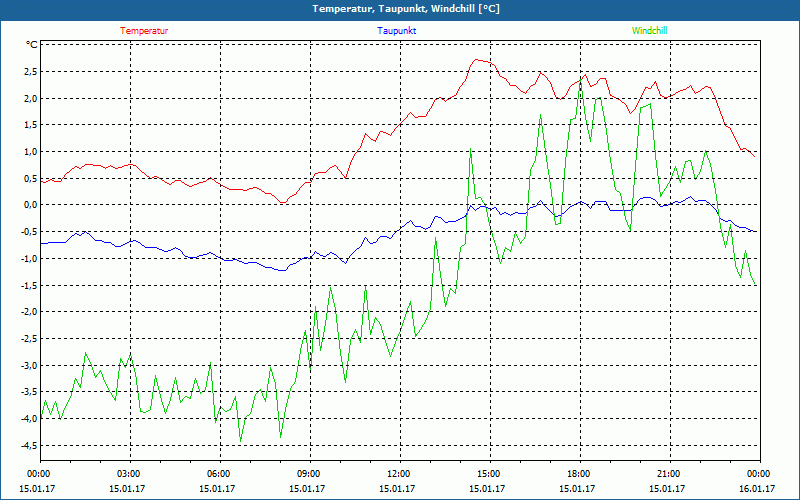This screenshot has width=800, height=500.
Task: Click the '03:00' time label
Action: (131, 474)
